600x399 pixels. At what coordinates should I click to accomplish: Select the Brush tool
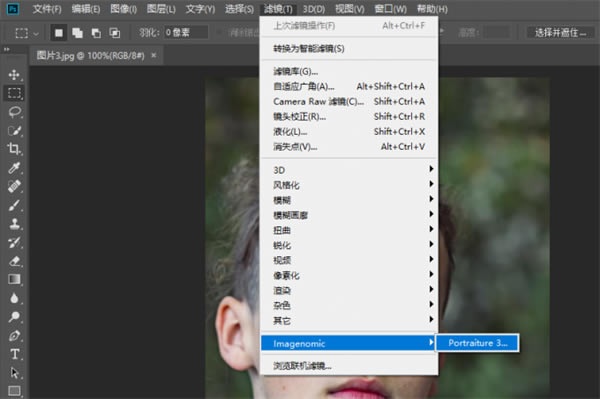[x=15, y=205]
